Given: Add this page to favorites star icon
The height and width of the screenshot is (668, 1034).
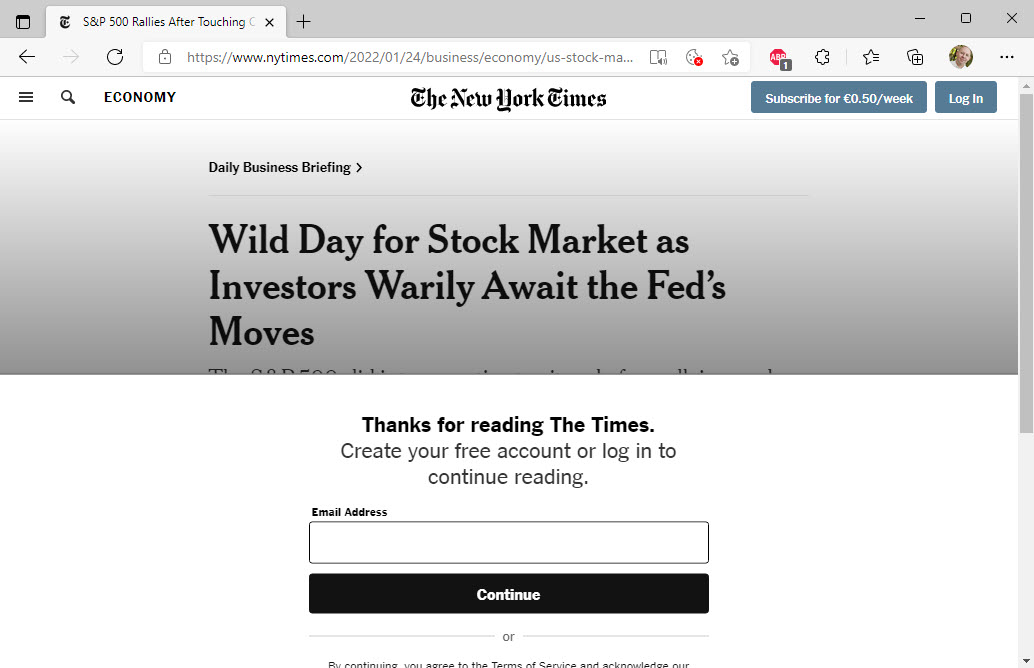Looking at the screenshot, I should [730, 57].
